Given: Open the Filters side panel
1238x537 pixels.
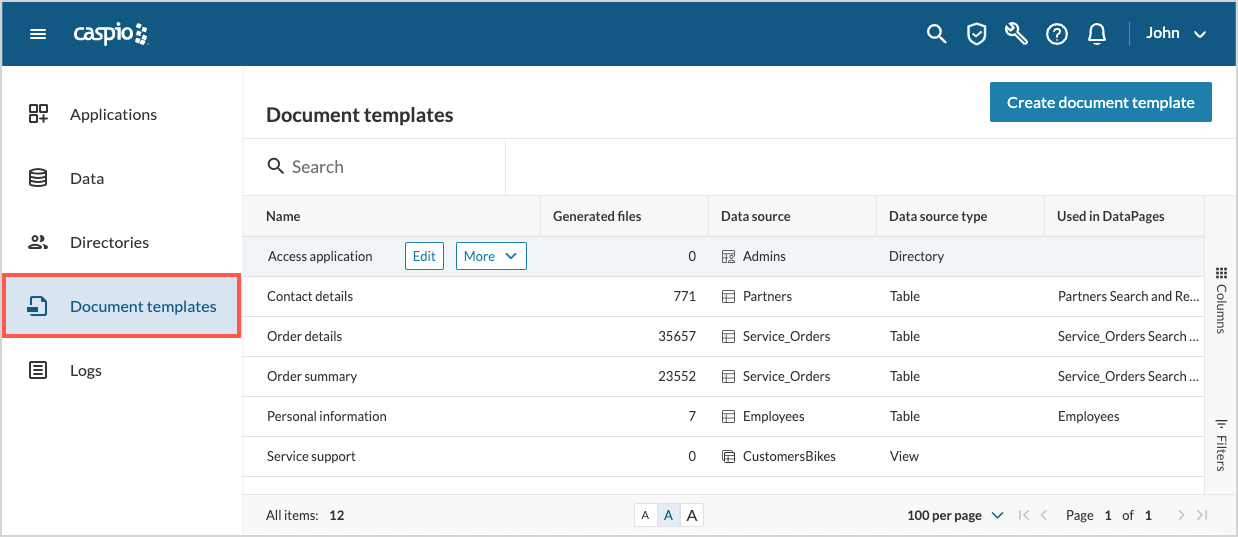Looking at the screenshot, I should (x=1221, y=444).
